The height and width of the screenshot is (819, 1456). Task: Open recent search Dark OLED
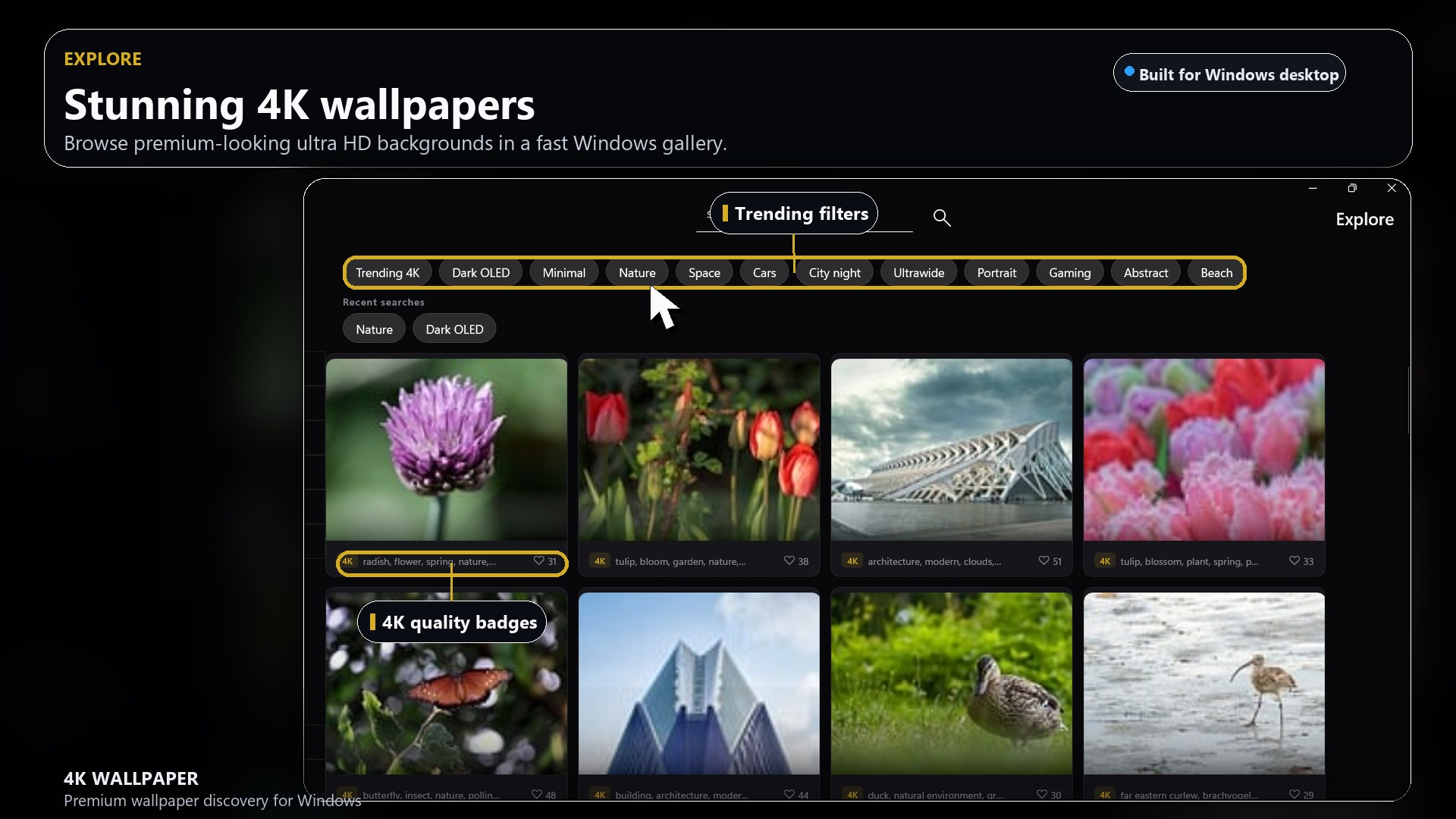454,330
